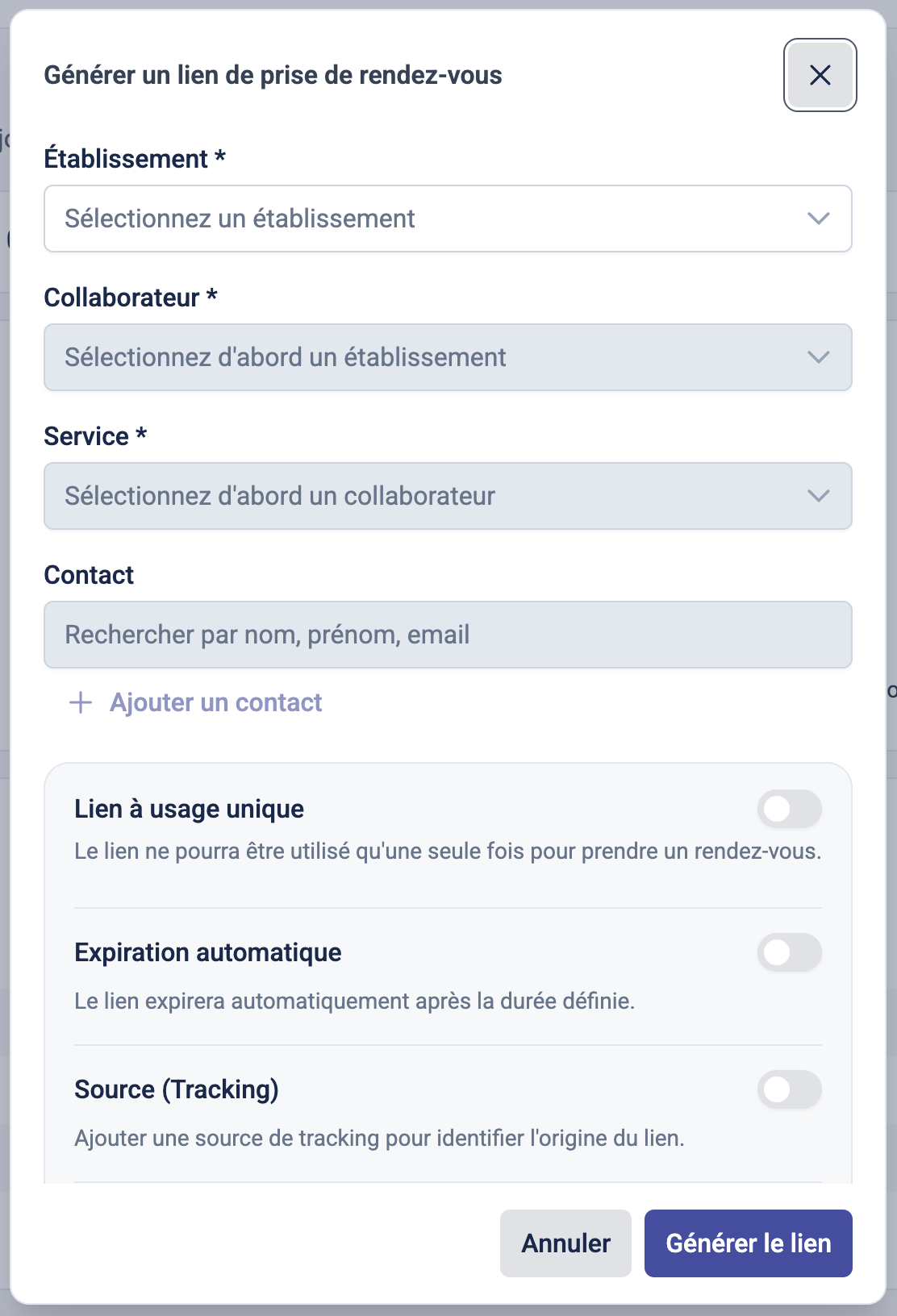Click the Source (Tracking) heading
The width and height of the screenshot is (897, 1316).
pyautogui.click(x=176, y=1089)
